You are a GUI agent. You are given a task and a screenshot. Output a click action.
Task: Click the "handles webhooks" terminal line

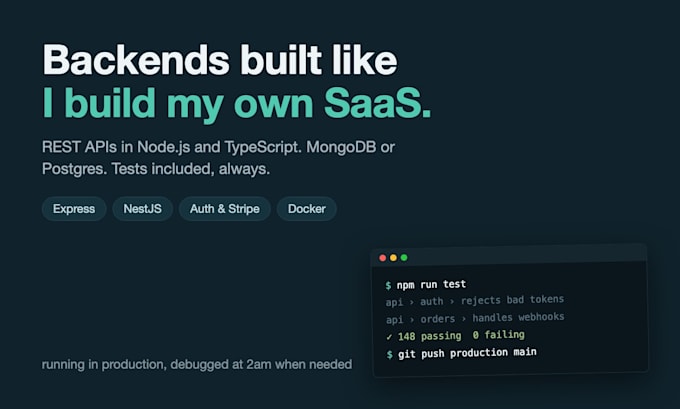(475, 318)
